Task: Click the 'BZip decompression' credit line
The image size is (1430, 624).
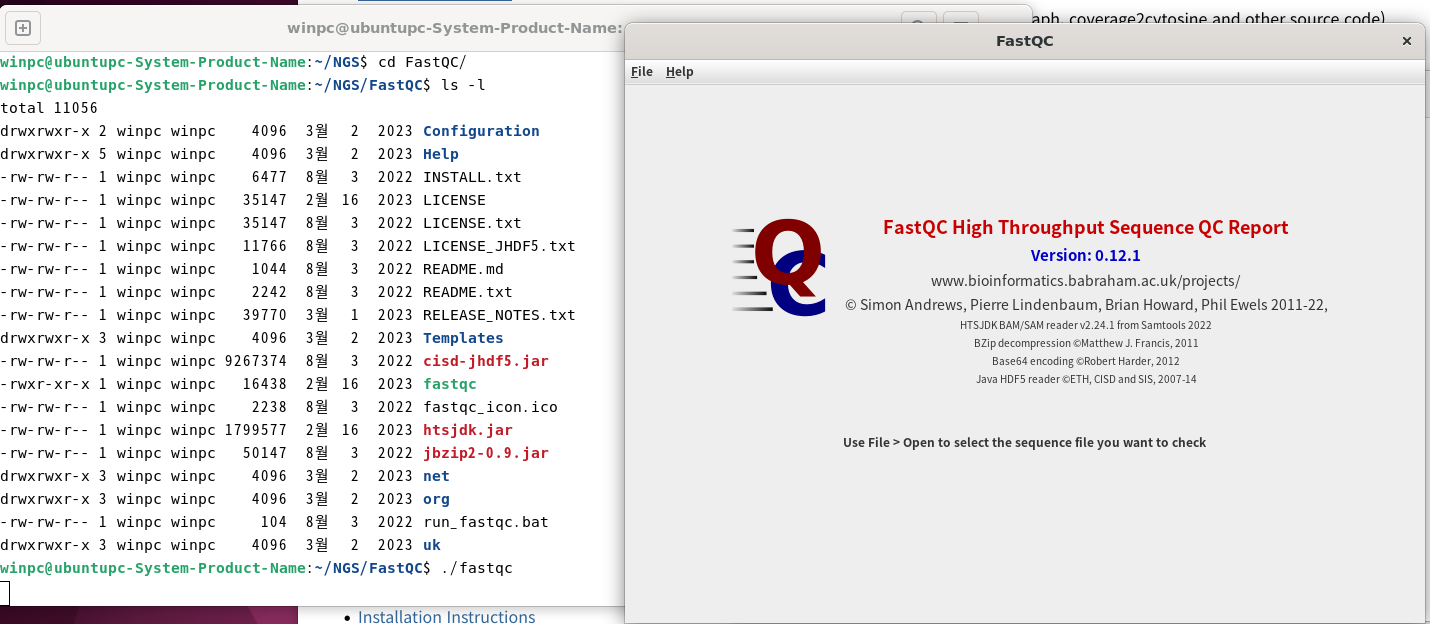Action: point(1086,344)
